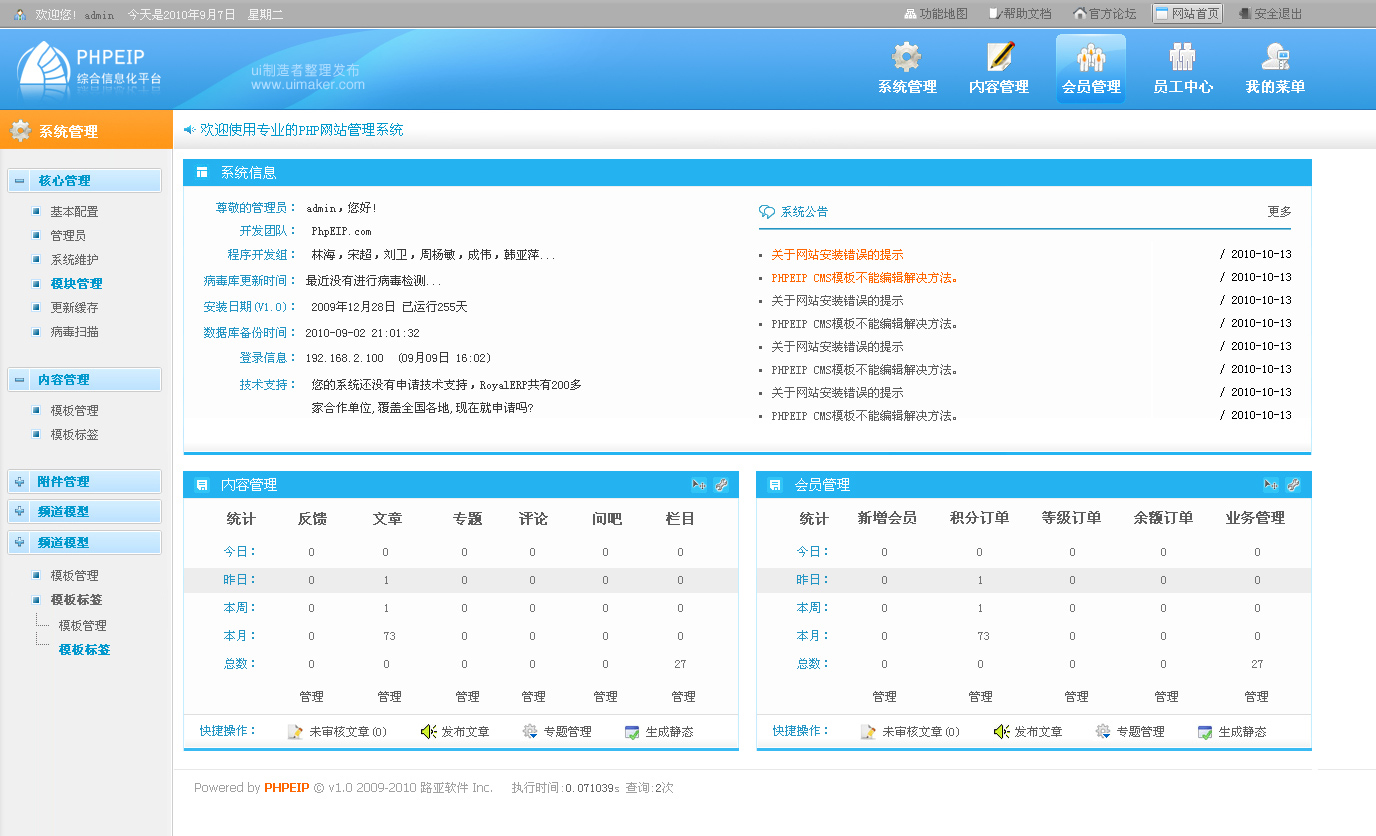Click the uimaker.com watermark text in header
1376x836 pixels.
click(308, 85)
